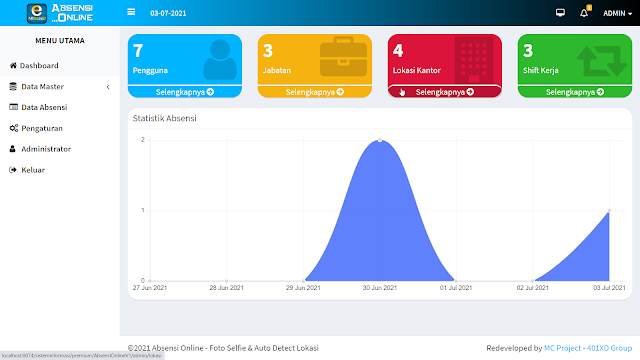
Task: Click the building icon on Lokasi Kantor card
Action: coord(474,60)
